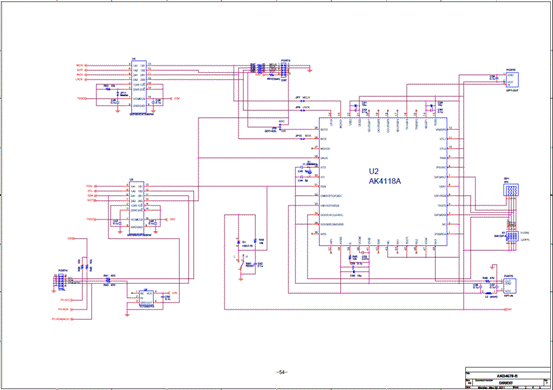Select the LED diode next to reset switch
Image resolution: width=553 pixels, height=390 pixels.
tap(238, 242)
